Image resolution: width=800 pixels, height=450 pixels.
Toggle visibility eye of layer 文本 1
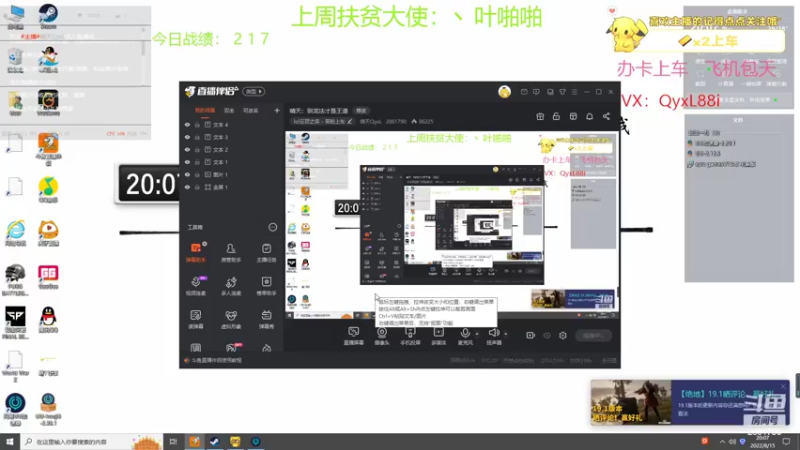[x=187, y=162]
